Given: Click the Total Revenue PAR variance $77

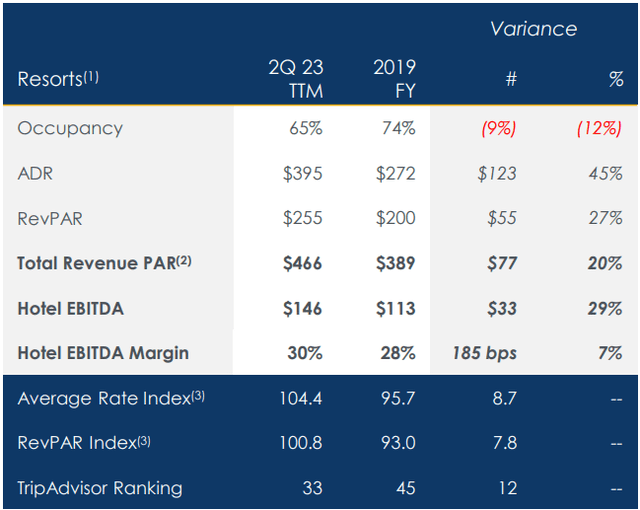Looking at the screenshot, I should (502, 263).
